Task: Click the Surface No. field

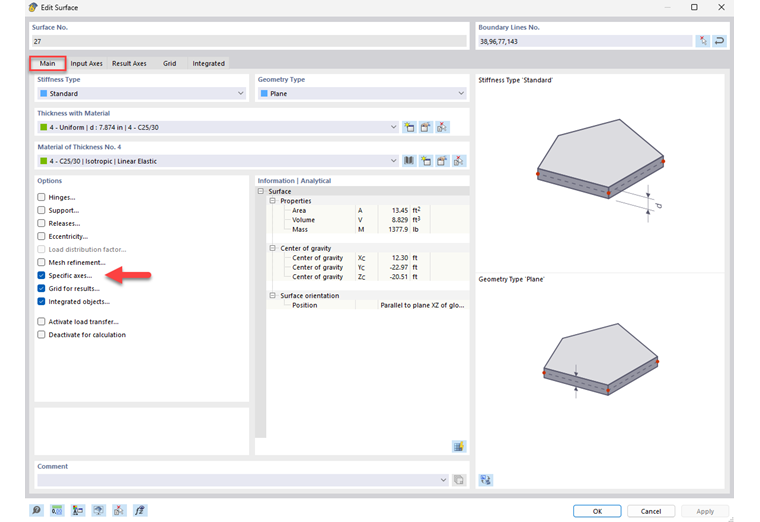Action: 249,41
